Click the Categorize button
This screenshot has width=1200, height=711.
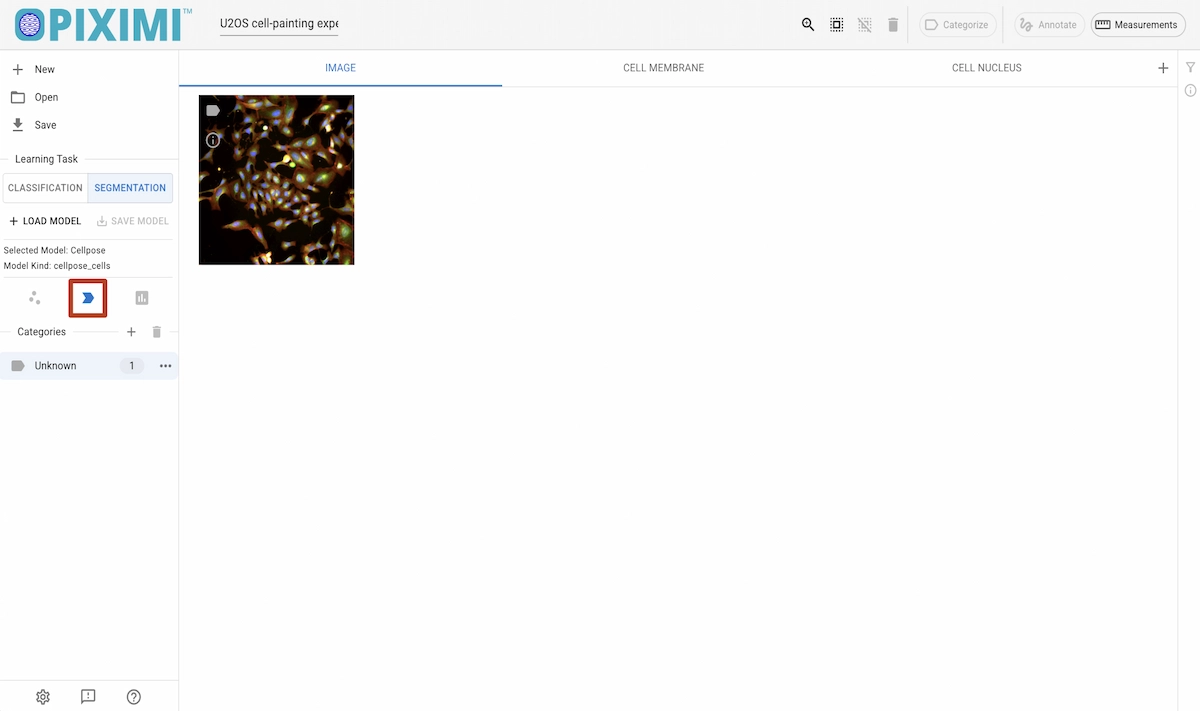(958, 25)
